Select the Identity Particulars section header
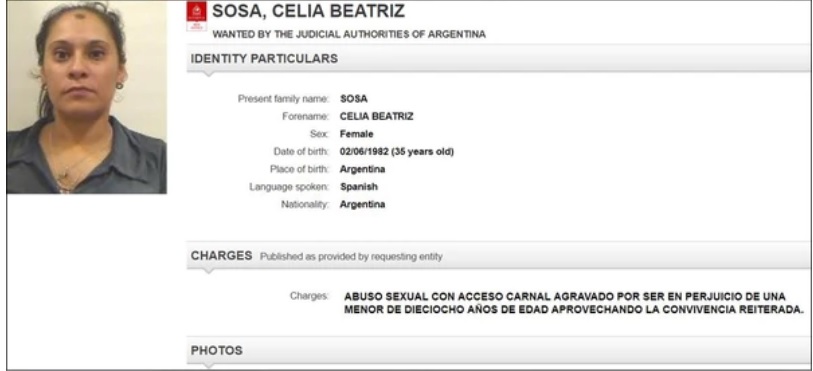The width and height of the screenshot is (813, 371). pos(499,59)
